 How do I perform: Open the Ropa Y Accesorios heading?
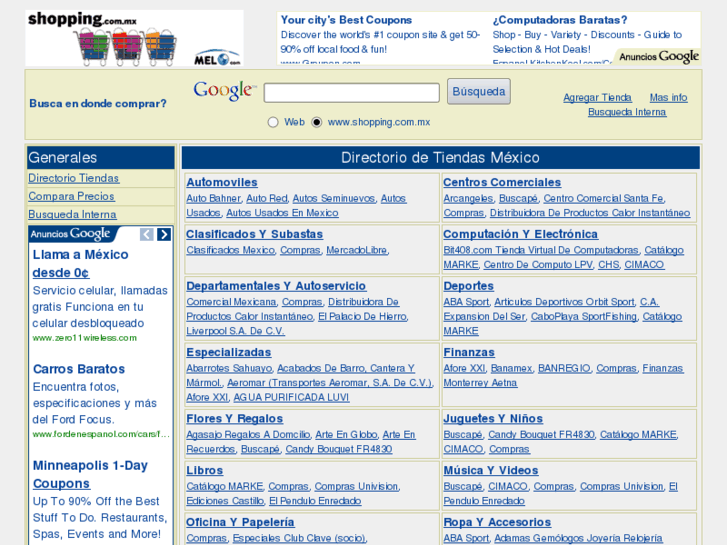pos(497,522)
